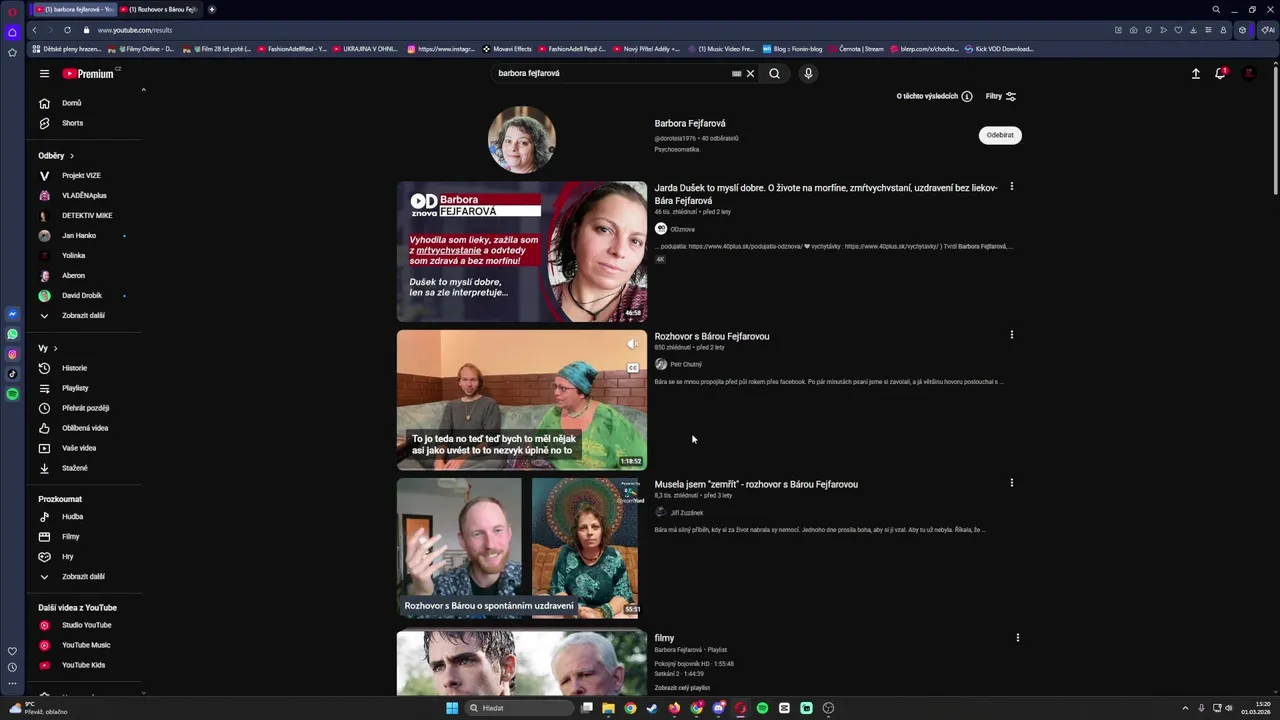Open options for 'Rozhovor s Bárou Fejfarovou'
1280x720 pixels.
pyautogui.click(x=1011, y=335)
